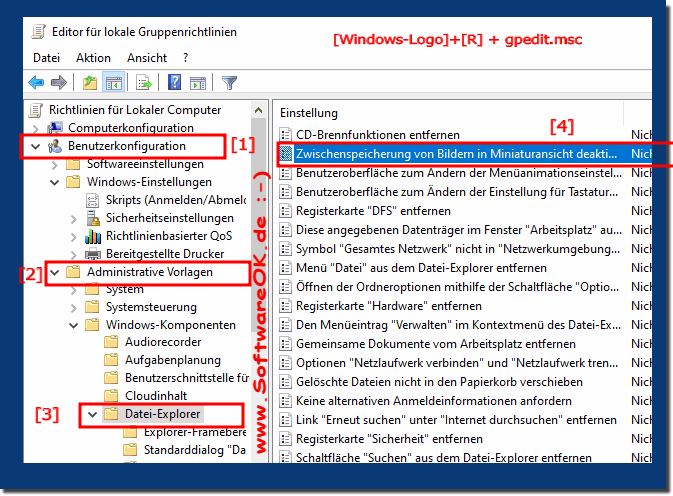Select Benutzeroberfläche zum Ändern der Einstellung für Tastatur policy

(x=457, y=192)
